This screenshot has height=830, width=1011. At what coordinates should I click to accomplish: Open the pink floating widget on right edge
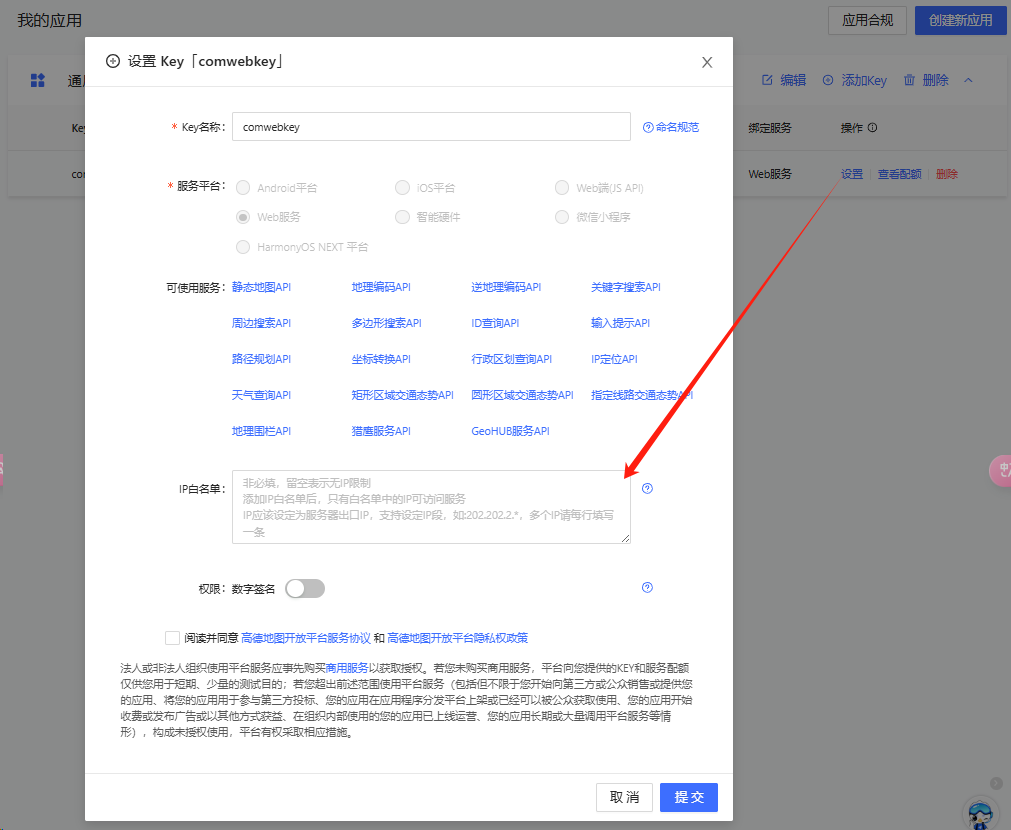click(x=1001, y=471)
